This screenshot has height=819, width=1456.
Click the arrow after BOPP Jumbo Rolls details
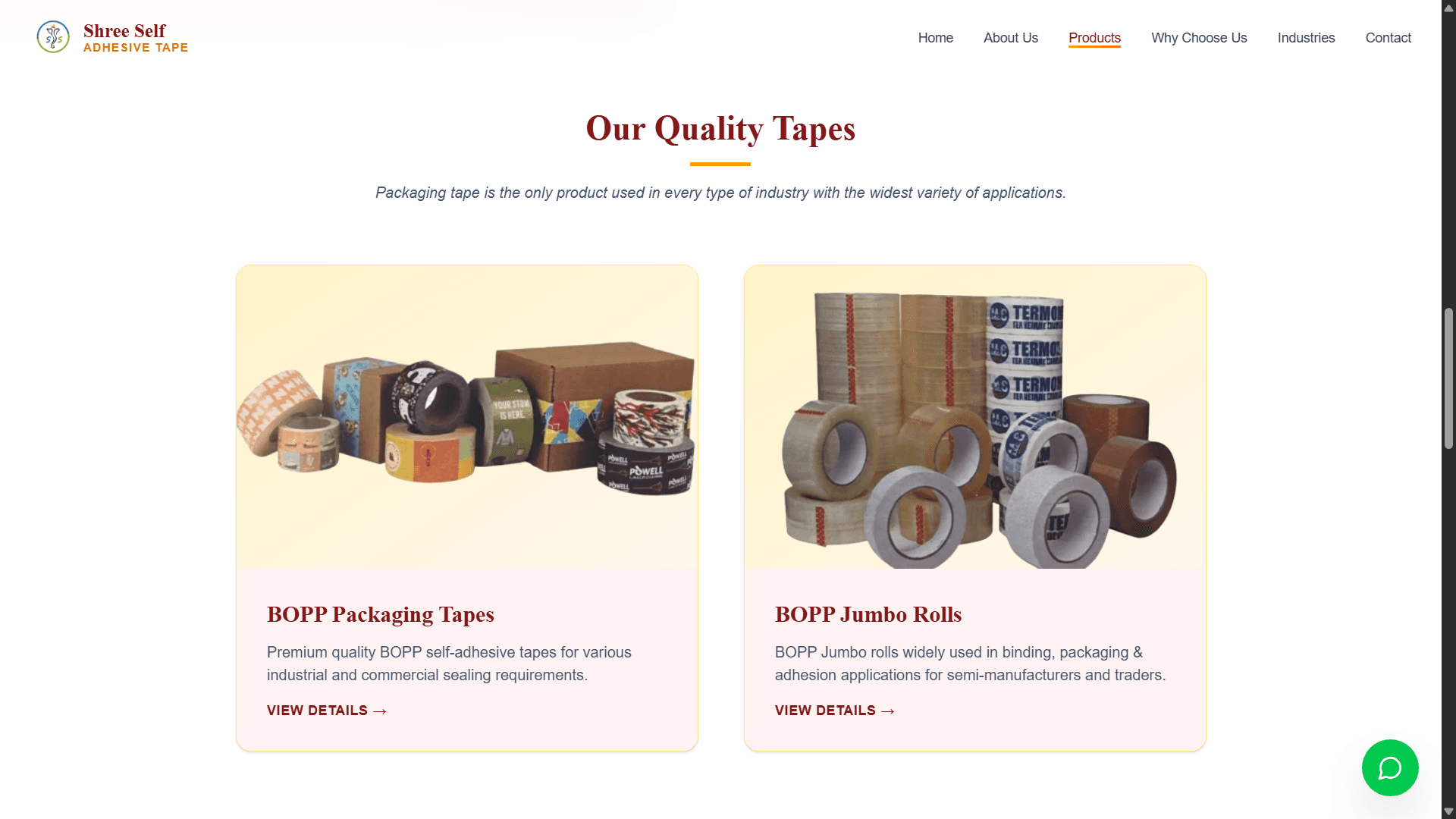[x=888, y=711]
